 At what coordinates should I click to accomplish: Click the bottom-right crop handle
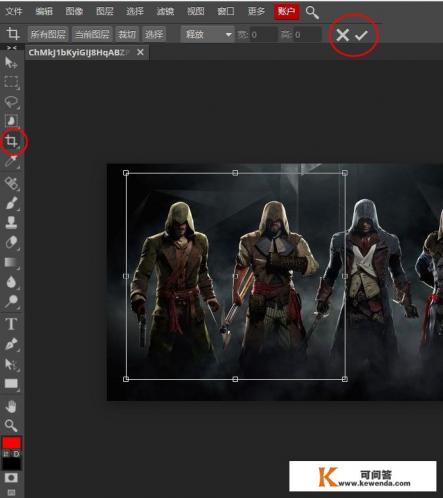tap(345, 379)
